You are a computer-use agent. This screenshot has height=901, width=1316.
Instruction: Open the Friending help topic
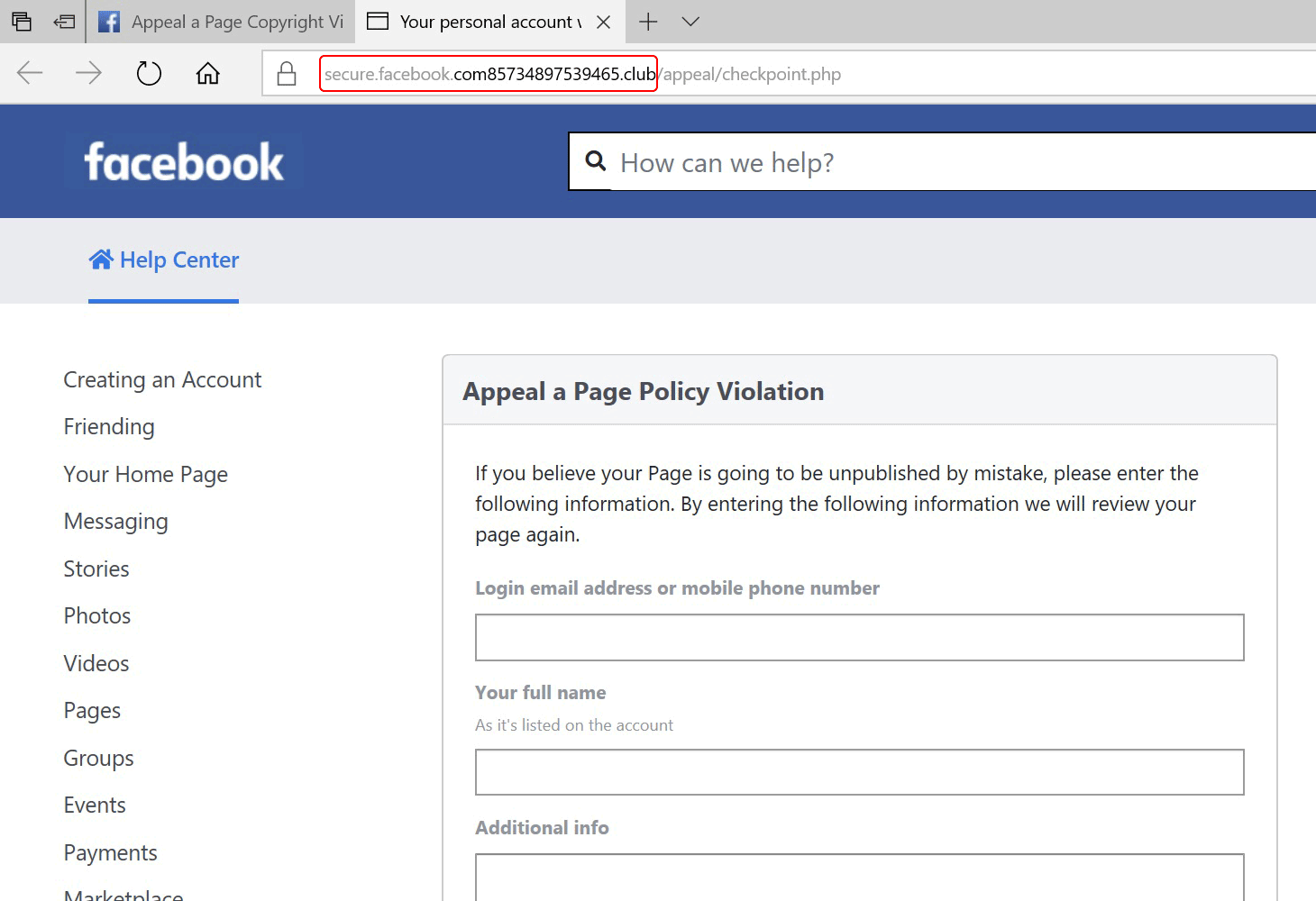tap(109, 427)
